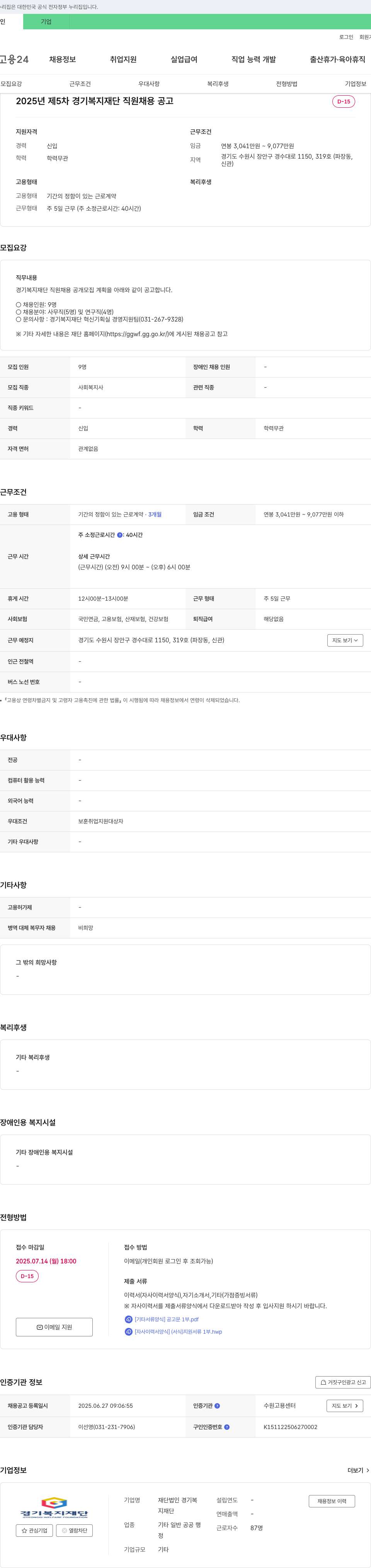Open help icon next to 인증기관
Image resolution: width=371 pixels, height=1568 pixels.
pos(217,1405)
